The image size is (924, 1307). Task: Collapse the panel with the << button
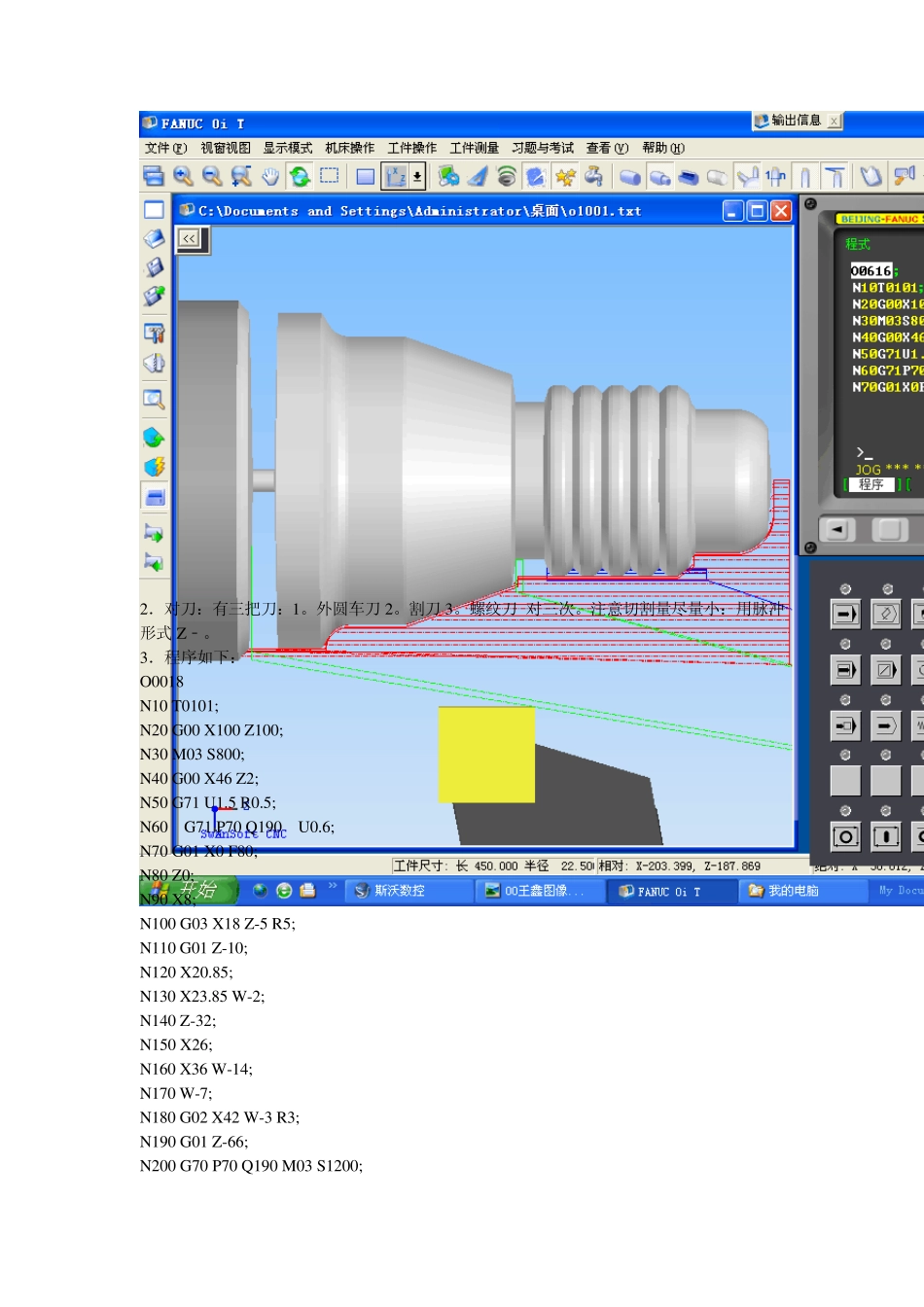(189, 238)
